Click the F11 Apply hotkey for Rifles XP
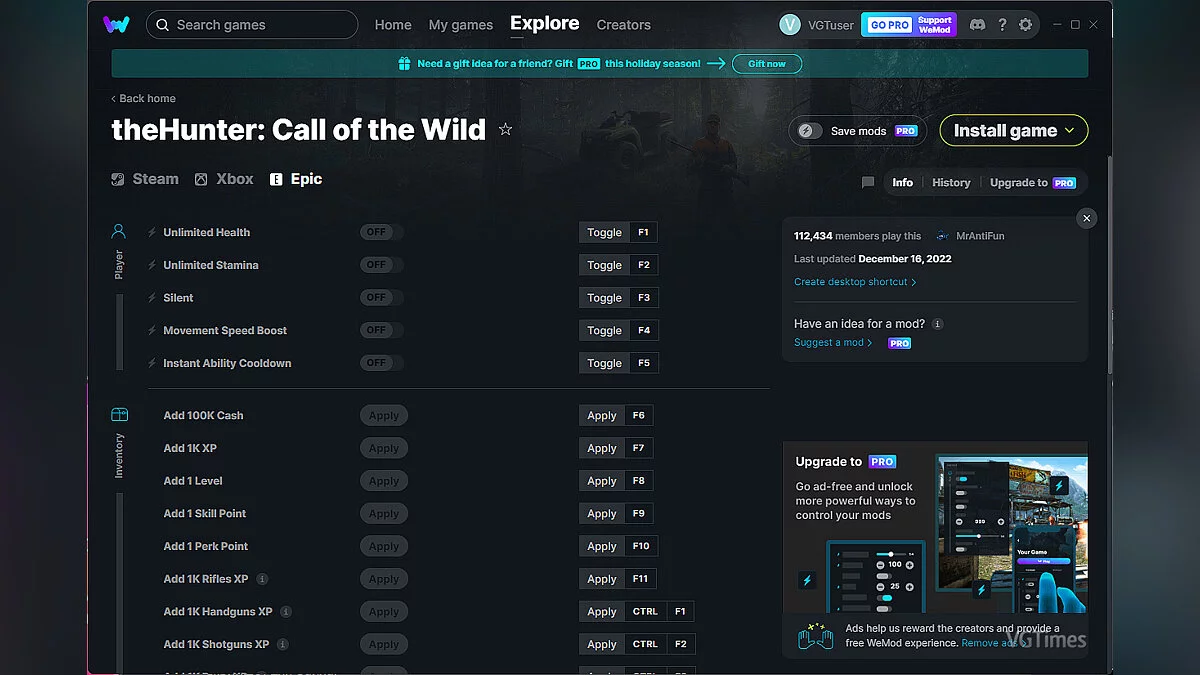The width and height of the screenshot is (1200, 675). pos(617,579)
